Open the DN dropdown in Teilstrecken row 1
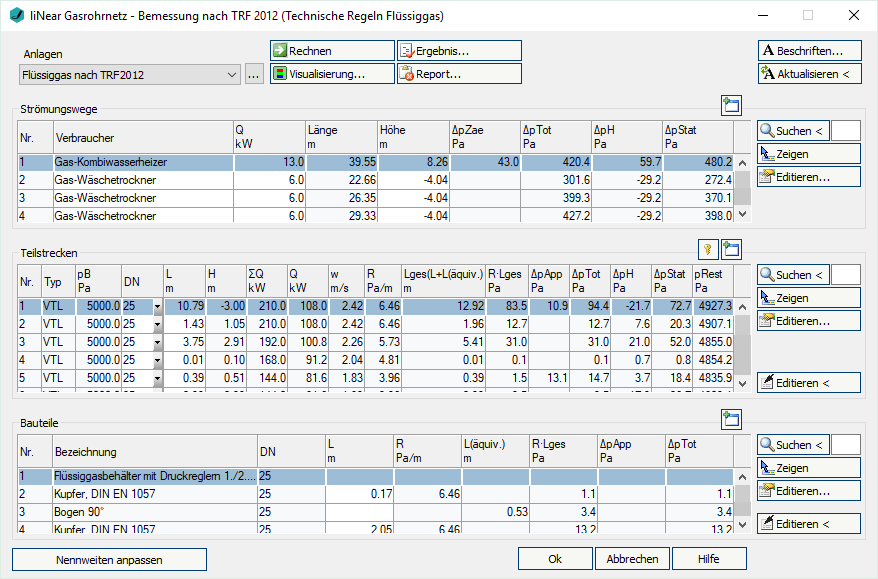This screenshot has height=579, width=878. [x=157, y=306]
